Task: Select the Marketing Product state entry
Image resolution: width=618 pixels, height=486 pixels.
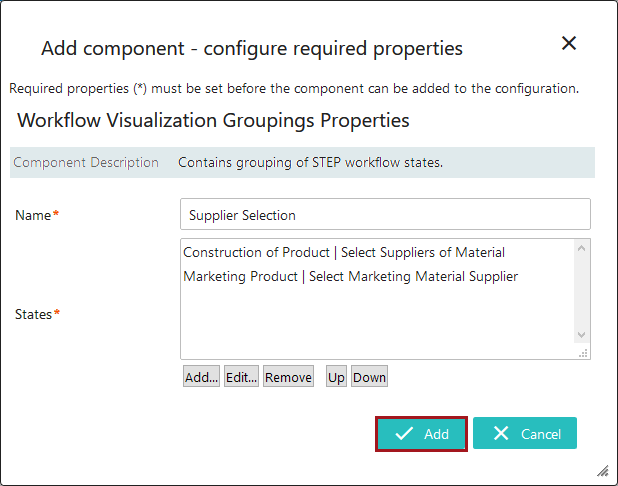Action: (x=350, y=276)
